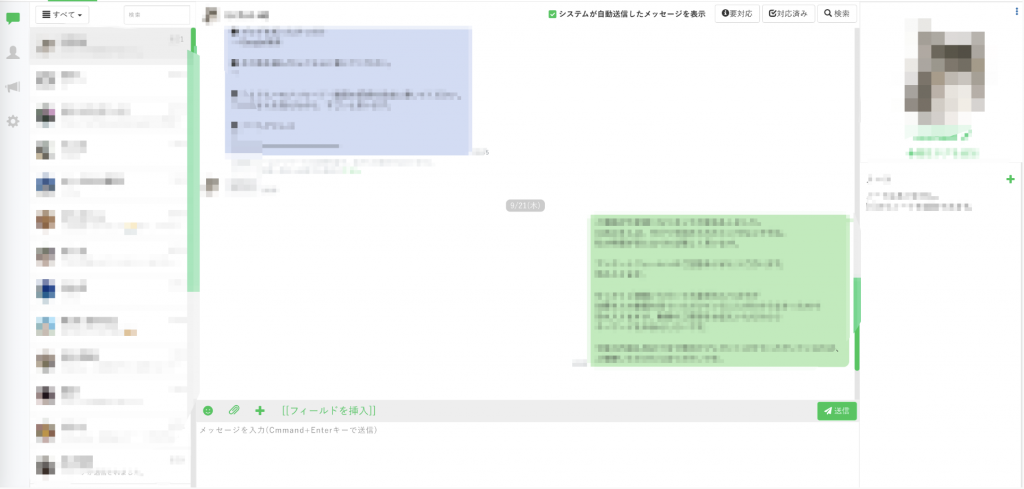Open the broadcast megaphone sidebar icon
This screenshot has height=489, width=1024.
[13, 87]
